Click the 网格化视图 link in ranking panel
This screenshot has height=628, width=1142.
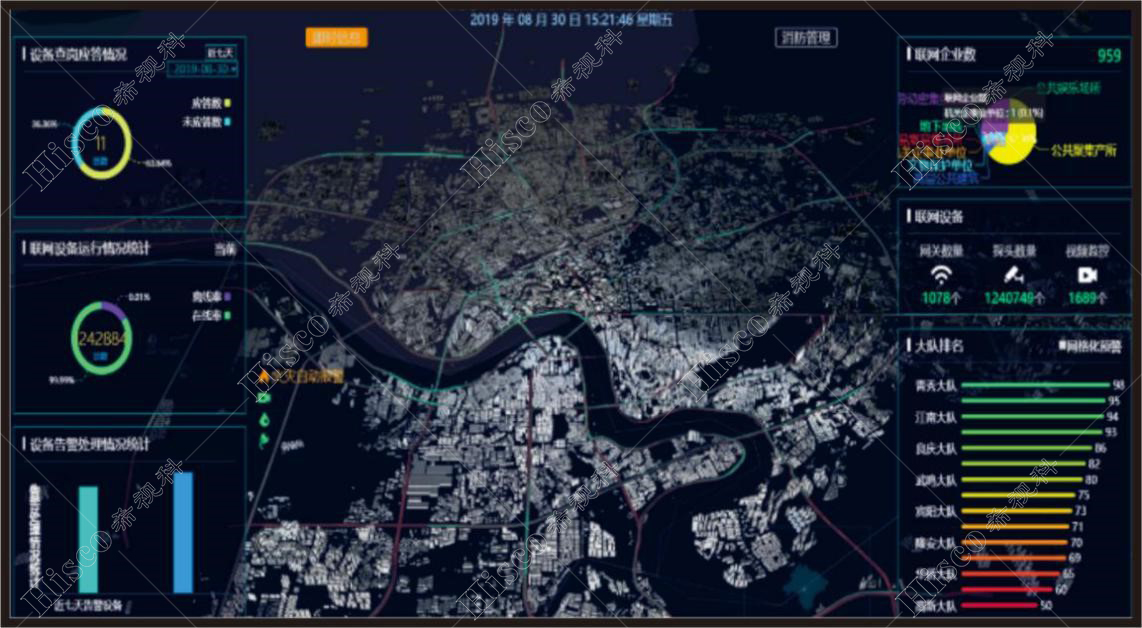click(1091, 346)
